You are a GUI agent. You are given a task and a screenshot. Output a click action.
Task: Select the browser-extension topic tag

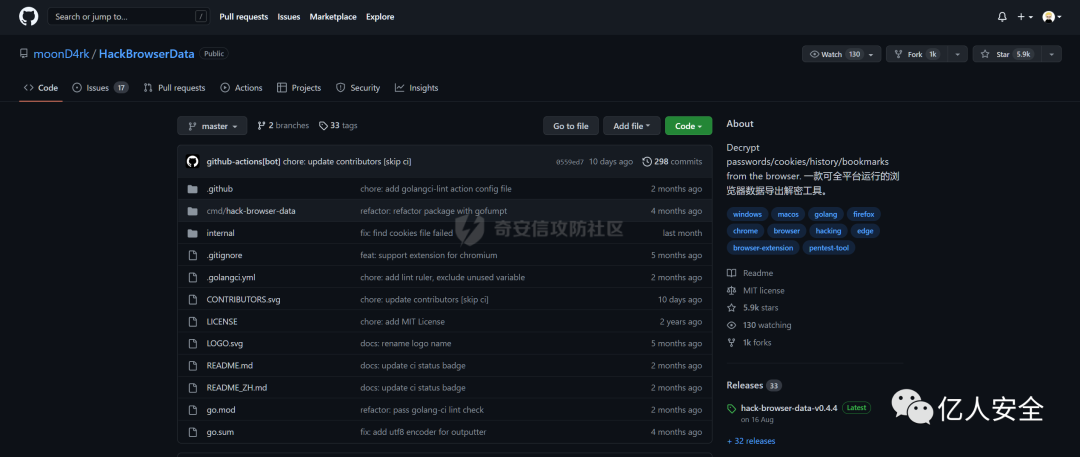[x=763, y=247]
